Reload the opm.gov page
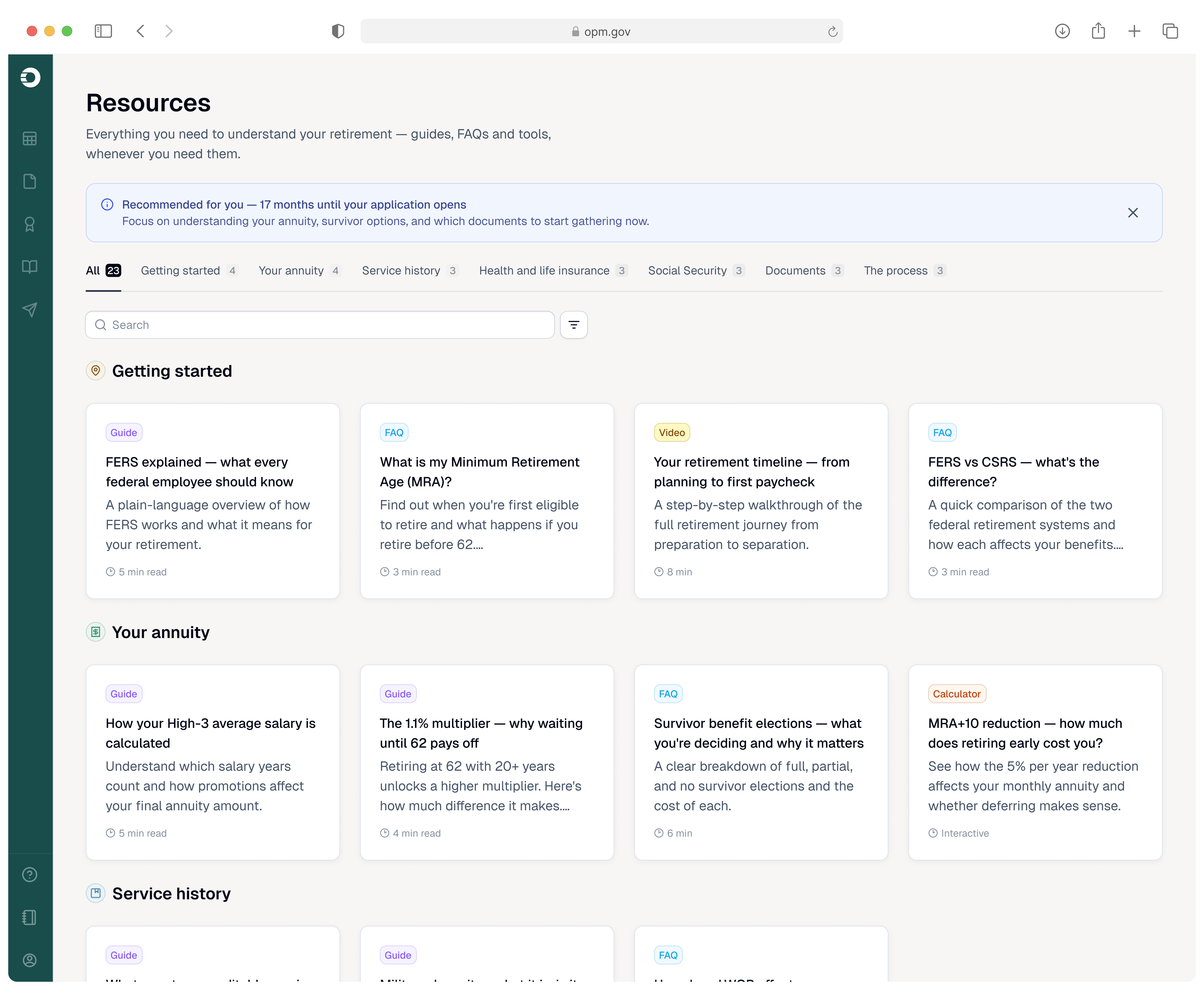Viewport: 1204px width, 990px height. pyautogui.click(x=832, y=32)
